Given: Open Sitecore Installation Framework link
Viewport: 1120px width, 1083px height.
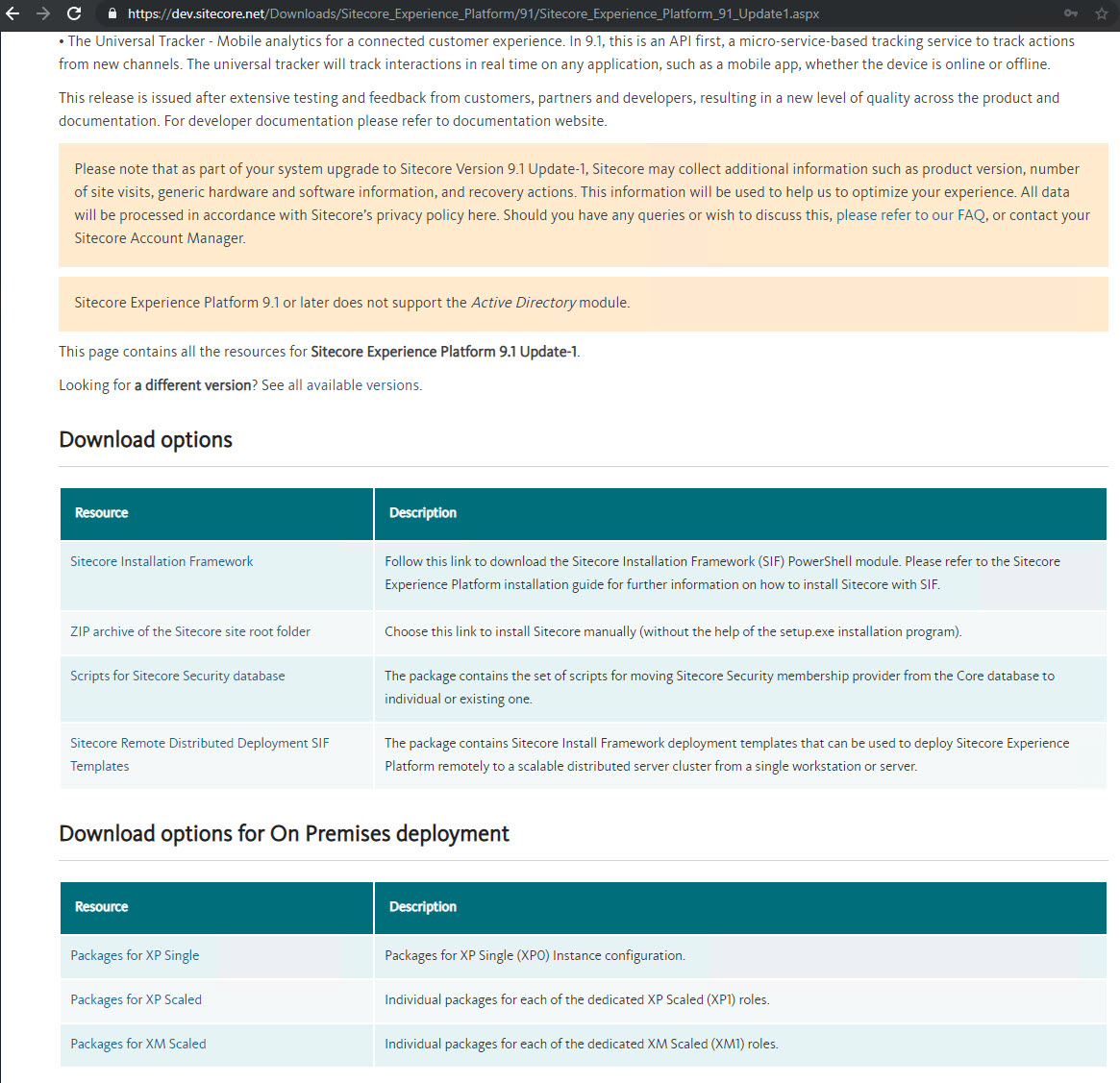Looking at the screenshot, I should coord(162,561).
